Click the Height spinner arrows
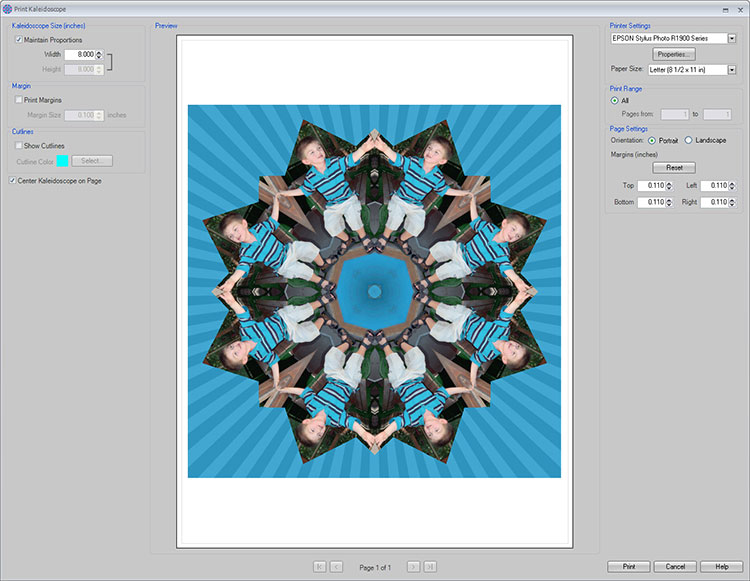 [99, 69]
